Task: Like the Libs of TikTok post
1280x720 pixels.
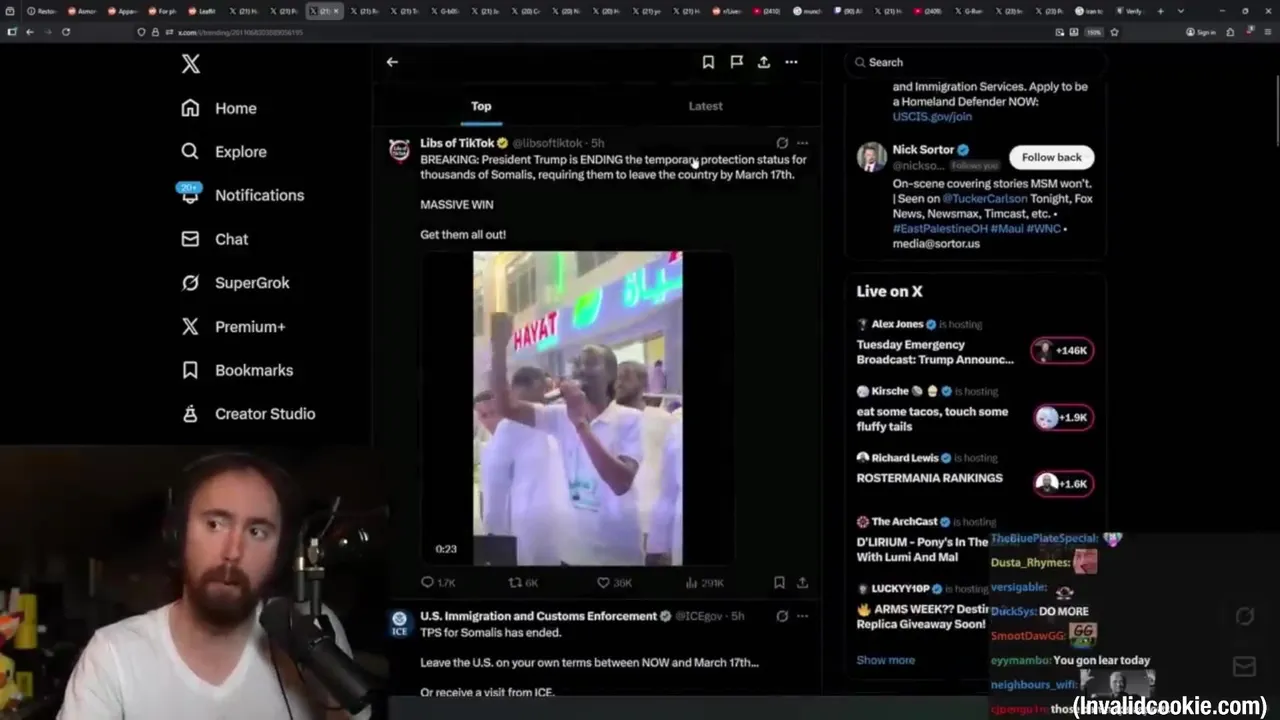Action: [x=614, y=582]
